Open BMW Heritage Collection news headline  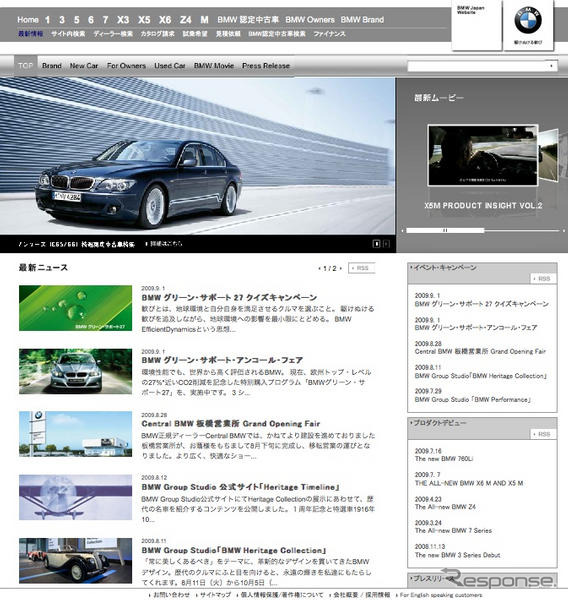(233, 550)
